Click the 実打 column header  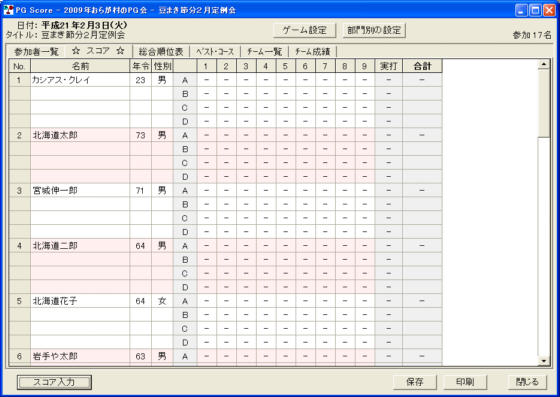click(389, 66)
